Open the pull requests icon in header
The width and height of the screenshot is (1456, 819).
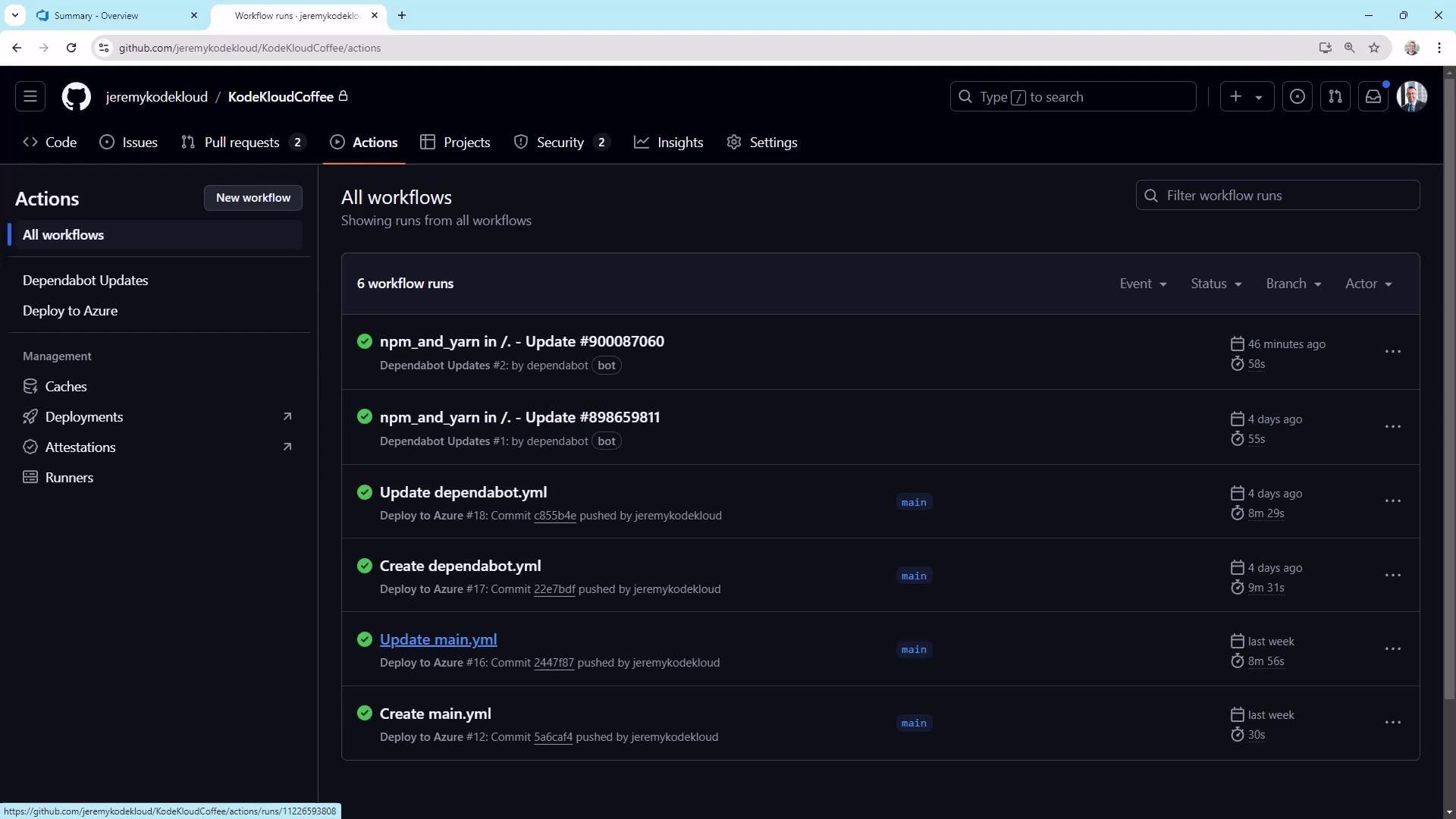[1335, 97]
